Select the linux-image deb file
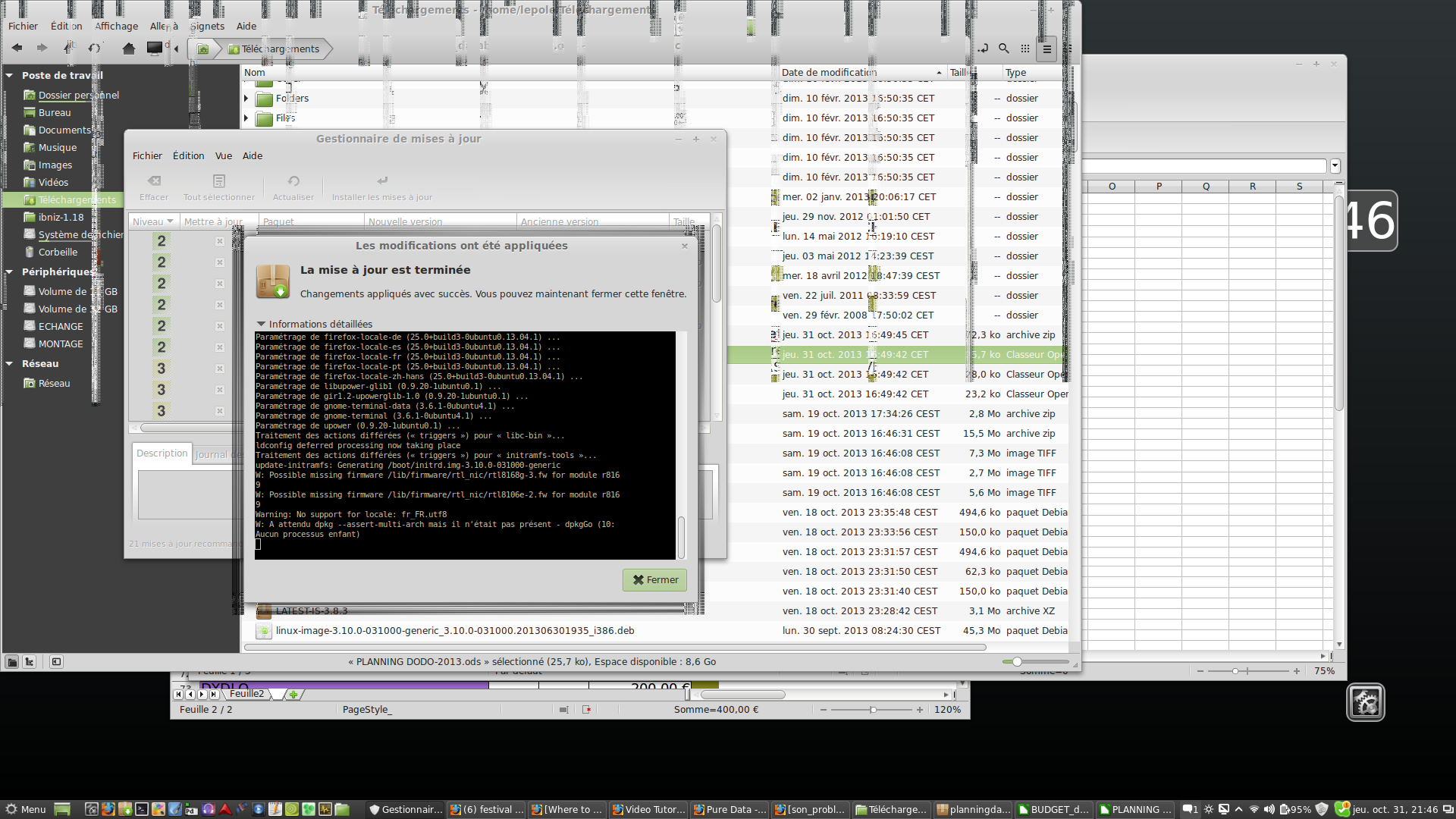 click(x=454, y=630)
